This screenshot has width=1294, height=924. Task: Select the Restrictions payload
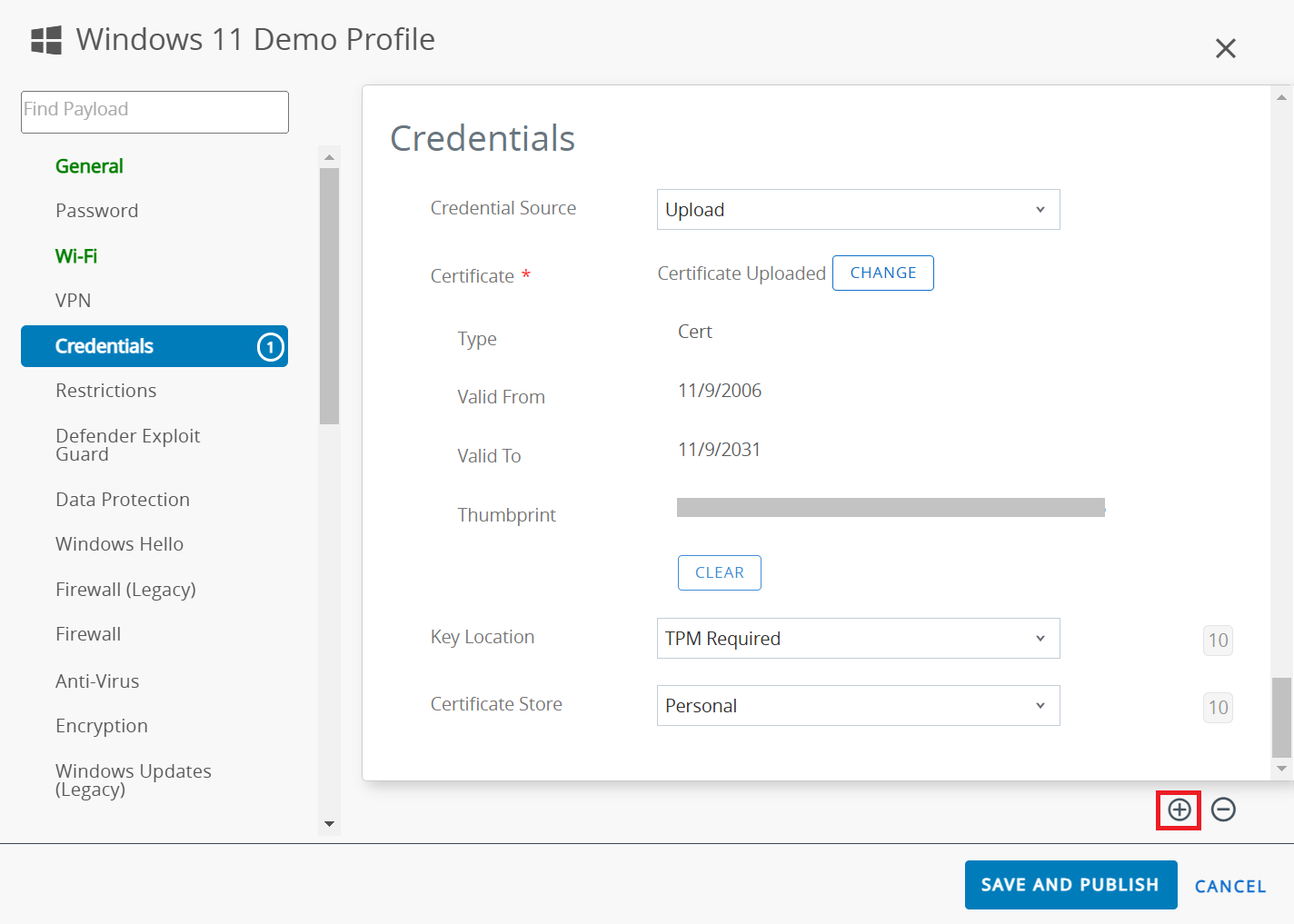point(105,391)
